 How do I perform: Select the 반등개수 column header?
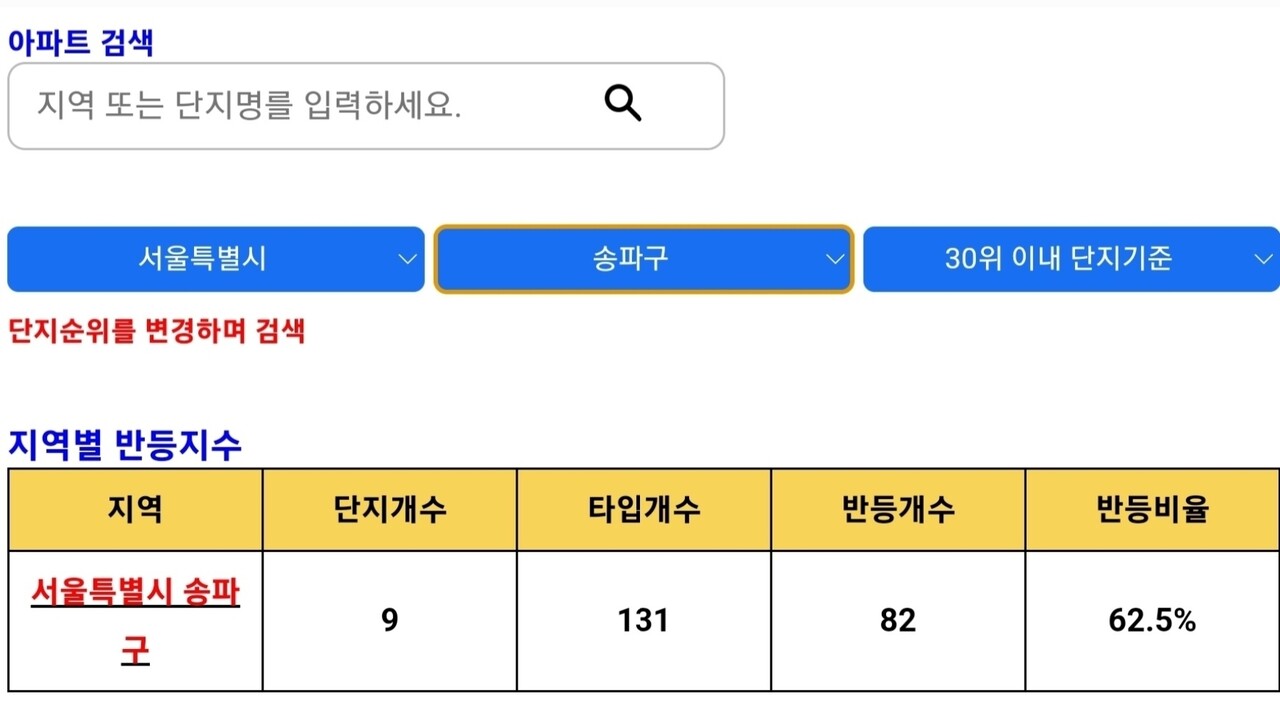tap(898, 509)
